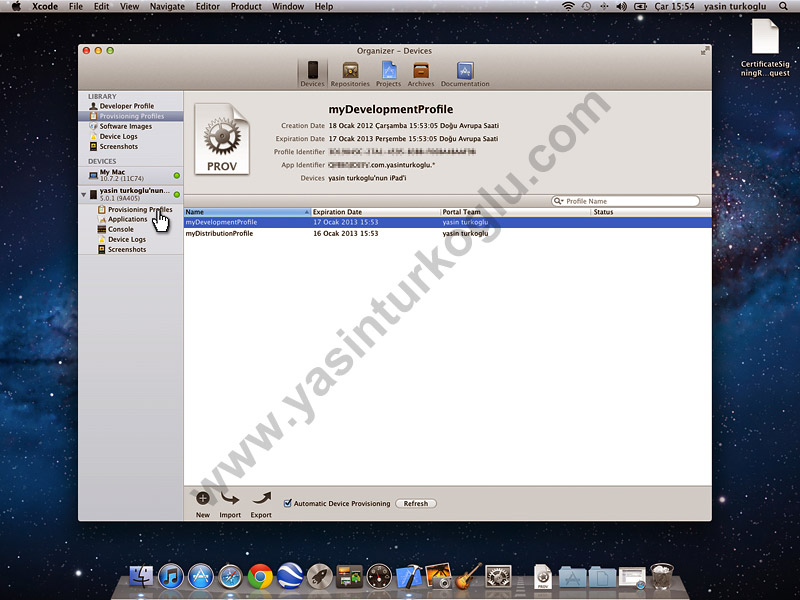Toggle Automatic Device Provisioning checkbox
800x600 pixels.
[288, 504]
